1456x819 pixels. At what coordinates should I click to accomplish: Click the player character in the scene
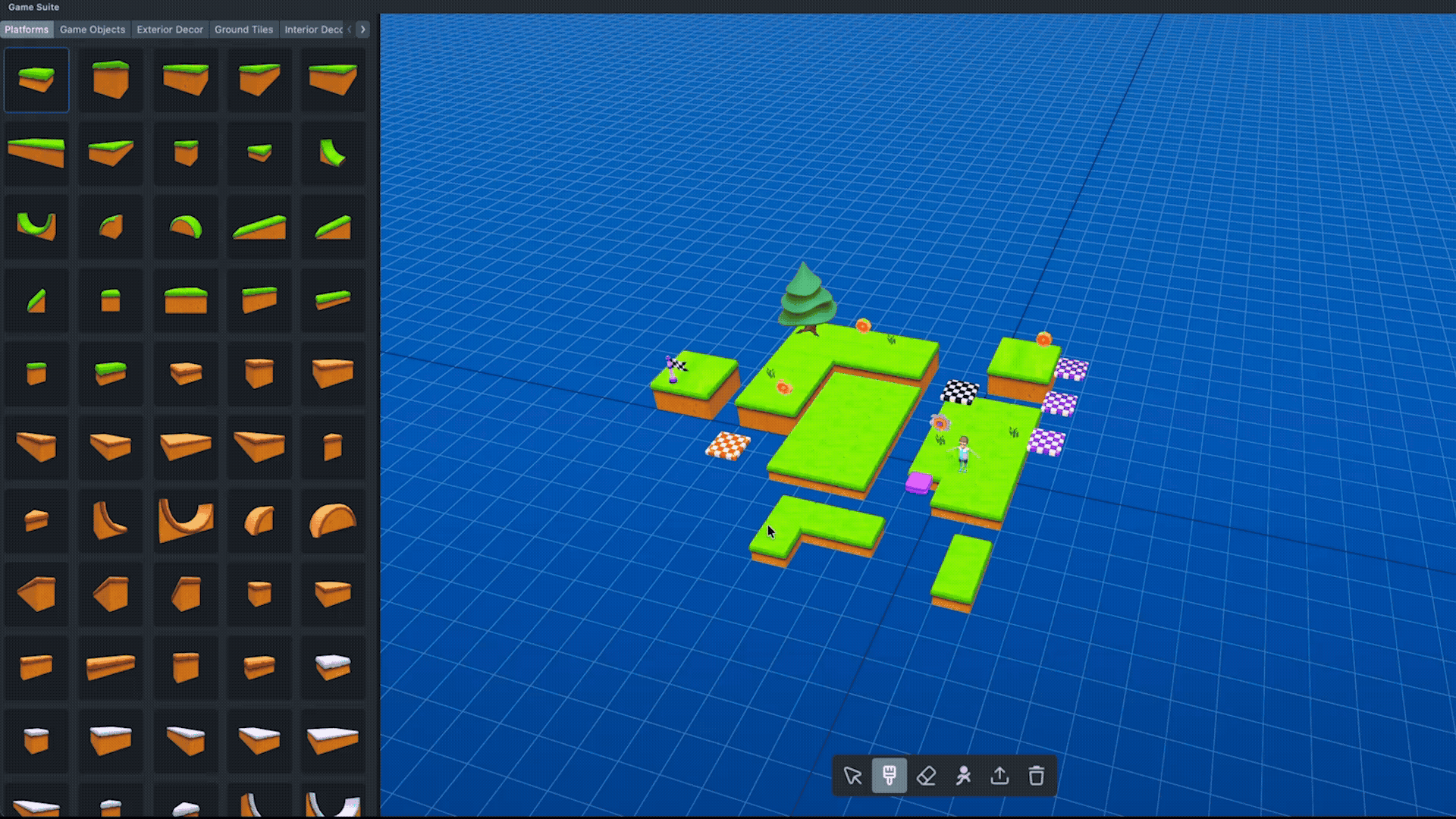pyautogui.click(x=963, y=453)
